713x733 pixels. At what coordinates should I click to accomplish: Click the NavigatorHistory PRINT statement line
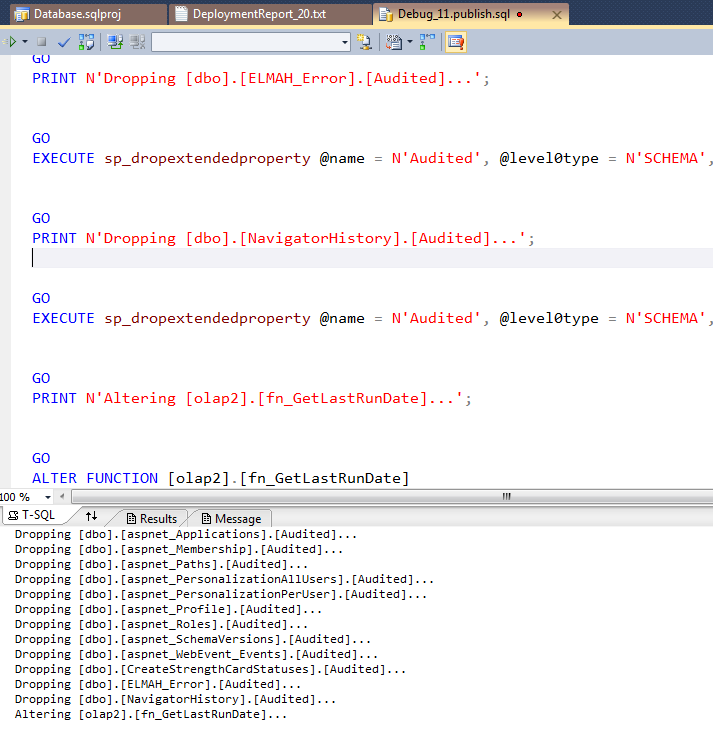[x=283, y=238]
